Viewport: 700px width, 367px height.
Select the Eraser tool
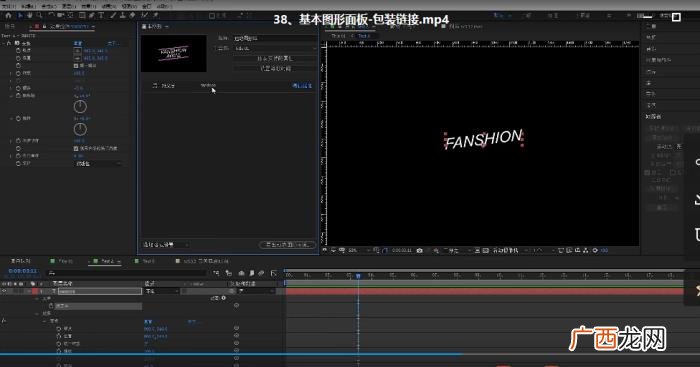point(133,16)
